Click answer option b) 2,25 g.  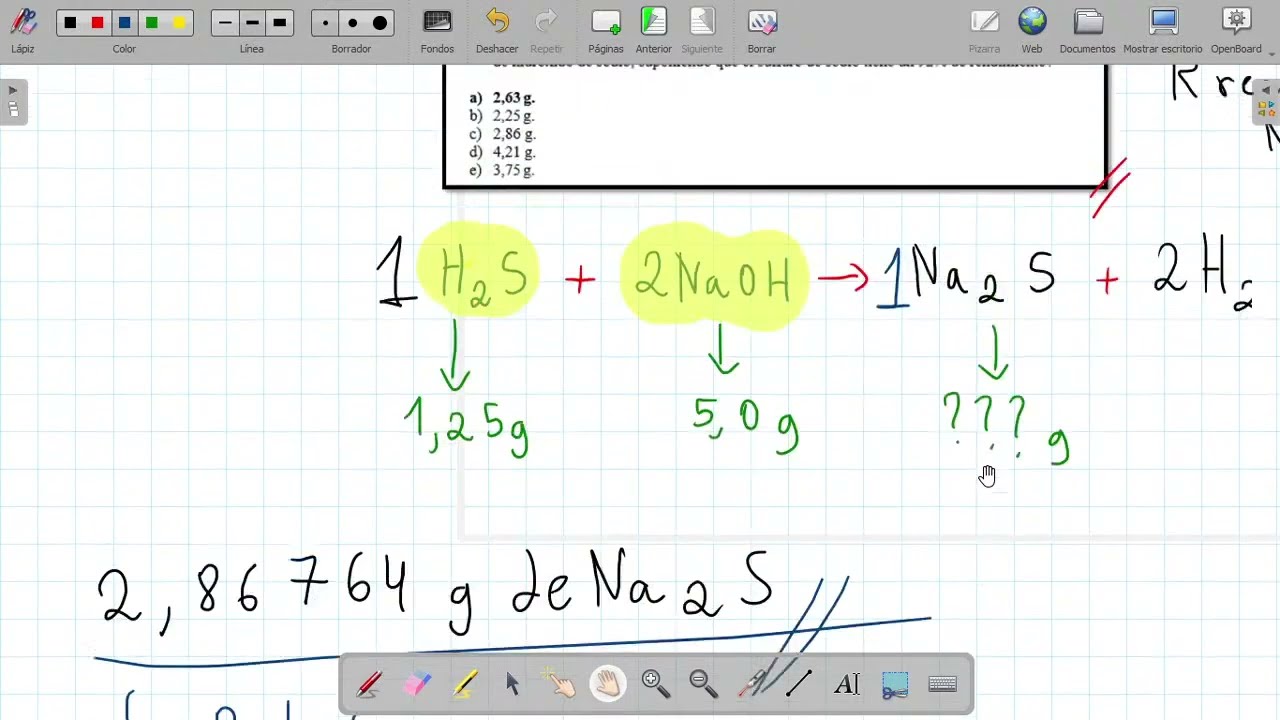(x=502, y=116)
